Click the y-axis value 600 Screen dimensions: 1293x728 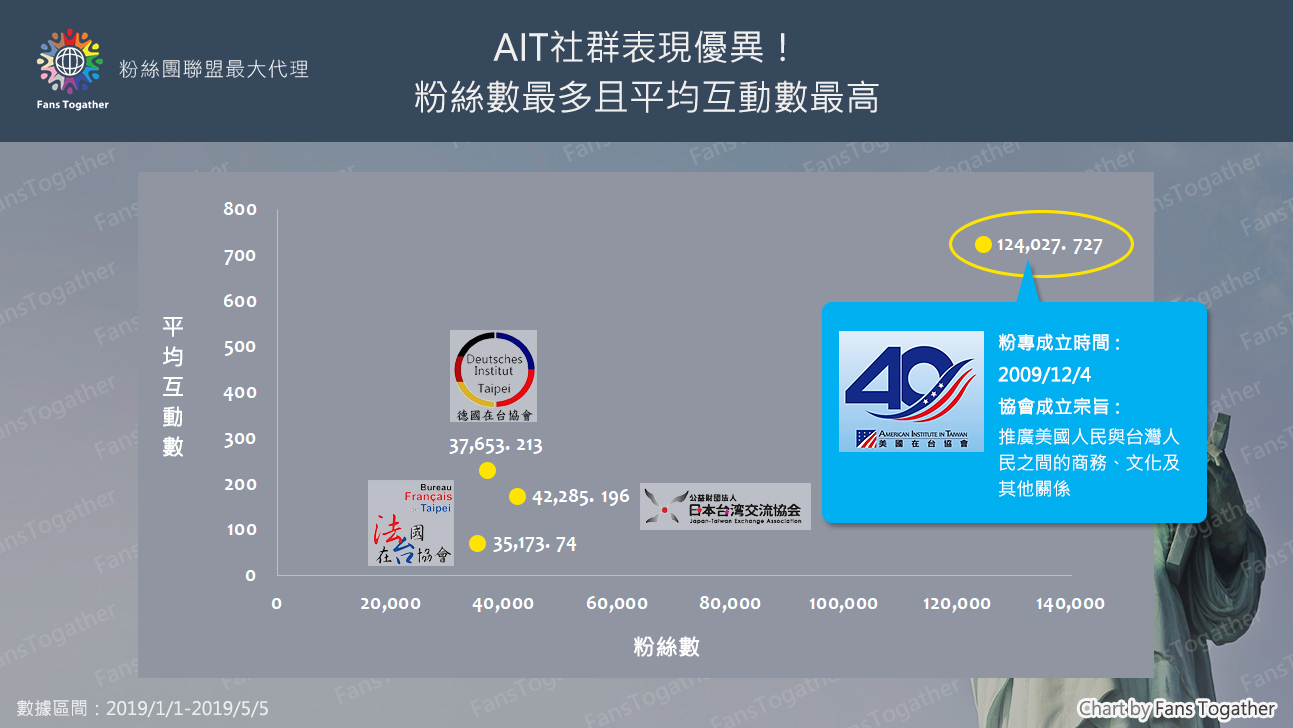tap(241, 301)
